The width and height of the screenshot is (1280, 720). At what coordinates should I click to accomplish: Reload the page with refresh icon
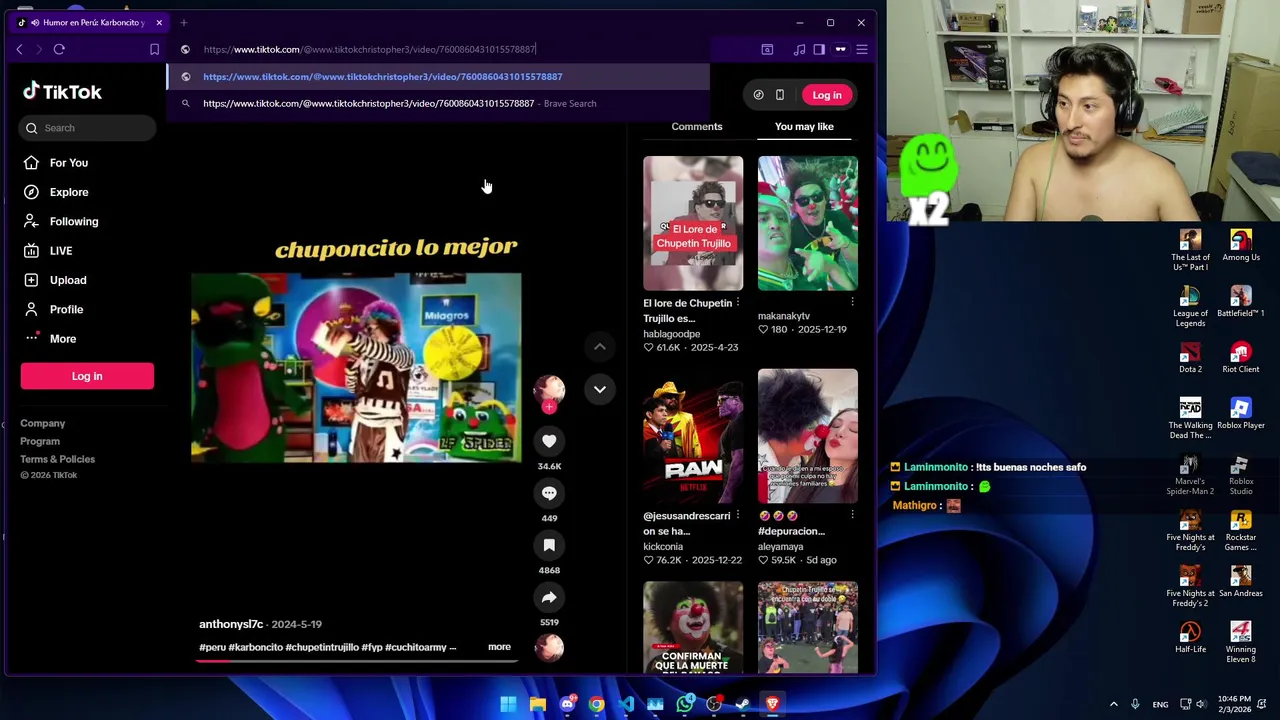point(59,49)
